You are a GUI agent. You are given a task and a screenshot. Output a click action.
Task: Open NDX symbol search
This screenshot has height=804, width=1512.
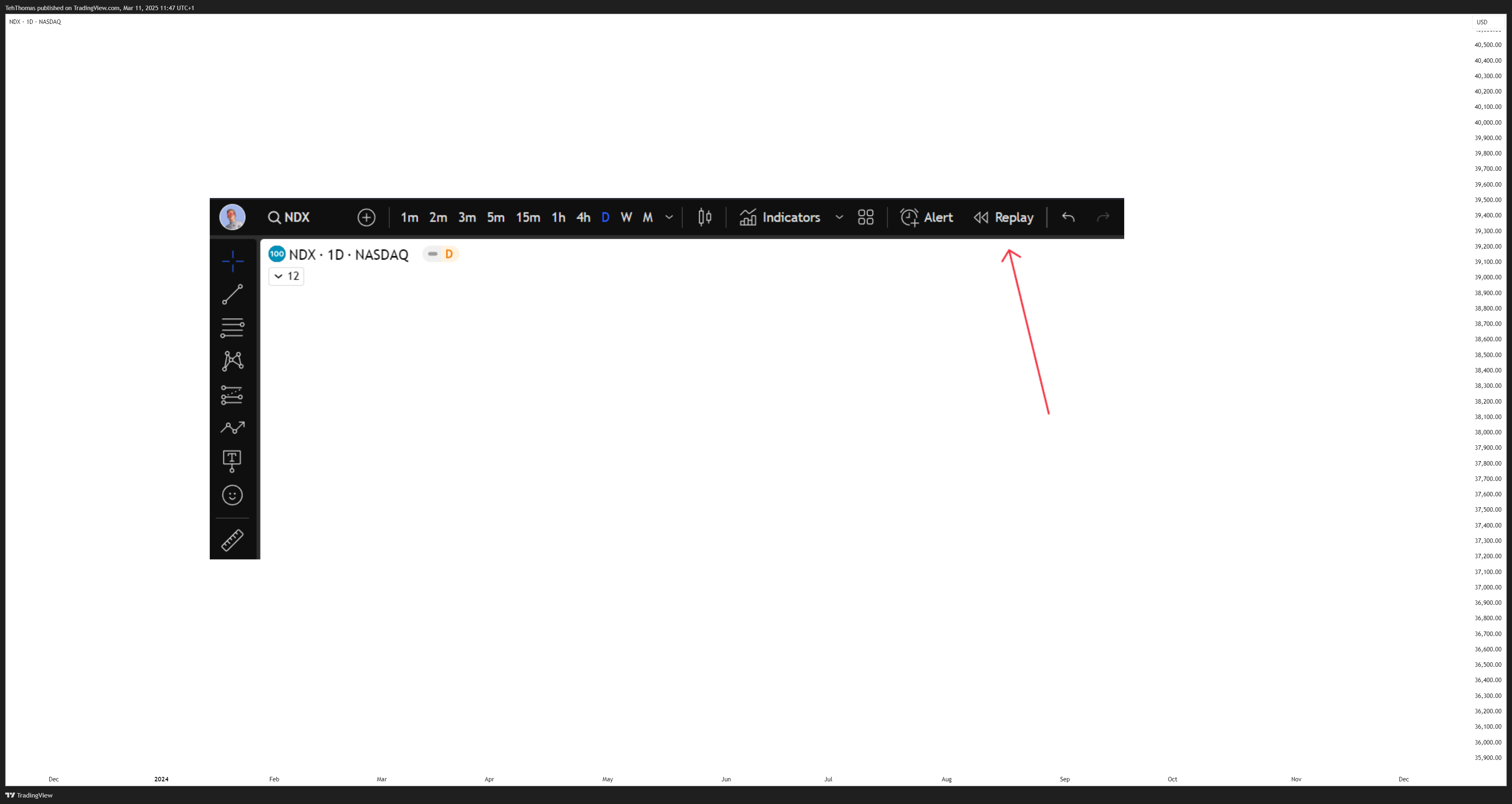click(x=289, y=218)
